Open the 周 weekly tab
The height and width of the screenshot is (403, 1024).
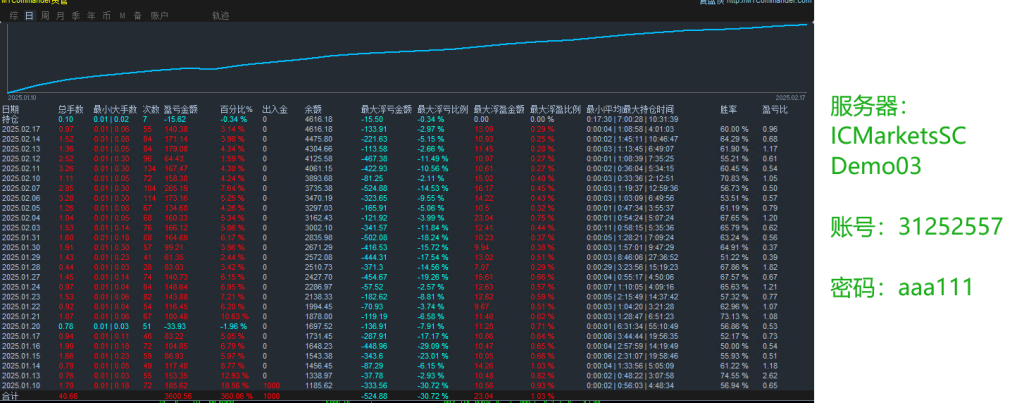coord(44,16)
